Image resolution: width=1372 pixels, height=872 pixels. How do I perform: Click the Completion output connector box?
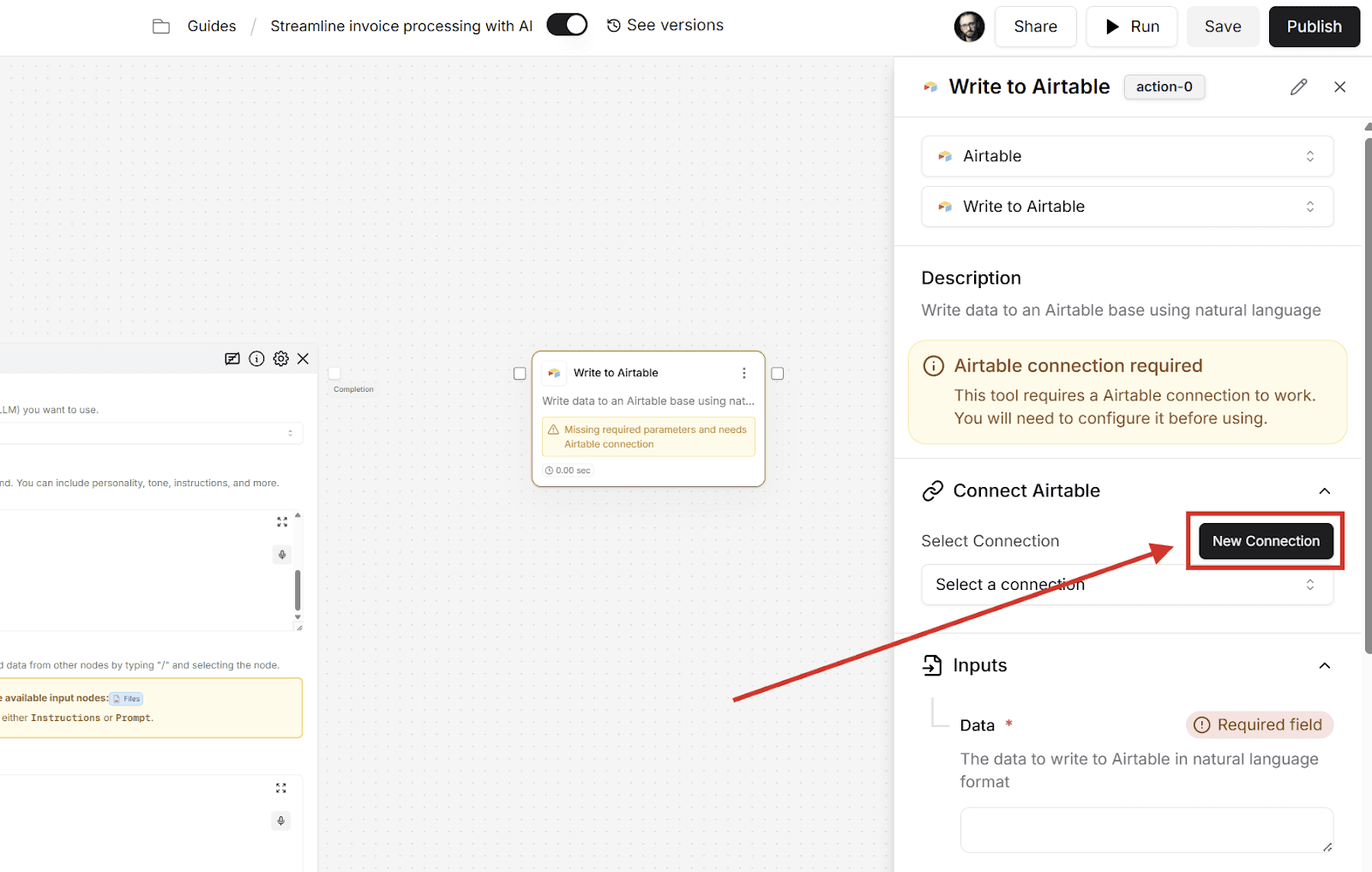point(334,374)
